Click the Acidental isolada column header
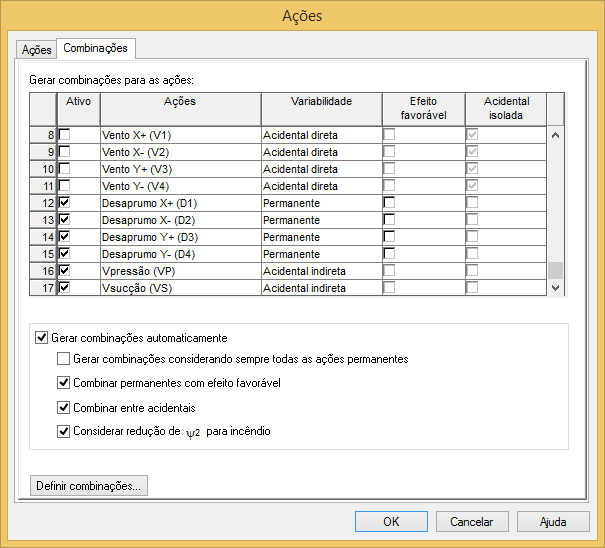Image resolution: width=605 pixels, height=548 pixels. click(x=506, y=109)
